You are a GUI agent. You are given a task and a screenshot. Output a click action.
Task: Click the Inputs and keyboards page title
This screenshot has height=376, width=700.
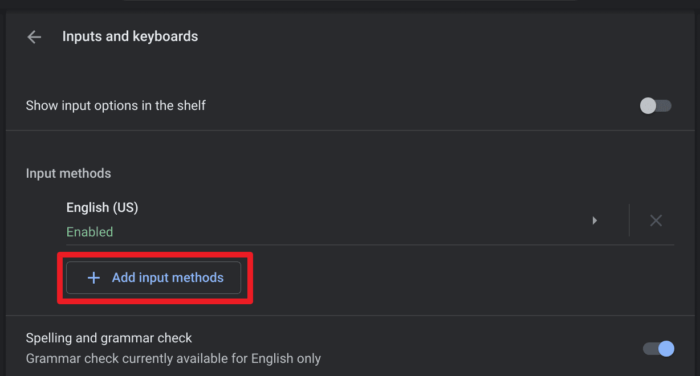pyautogui.click(x=130, y=36)
